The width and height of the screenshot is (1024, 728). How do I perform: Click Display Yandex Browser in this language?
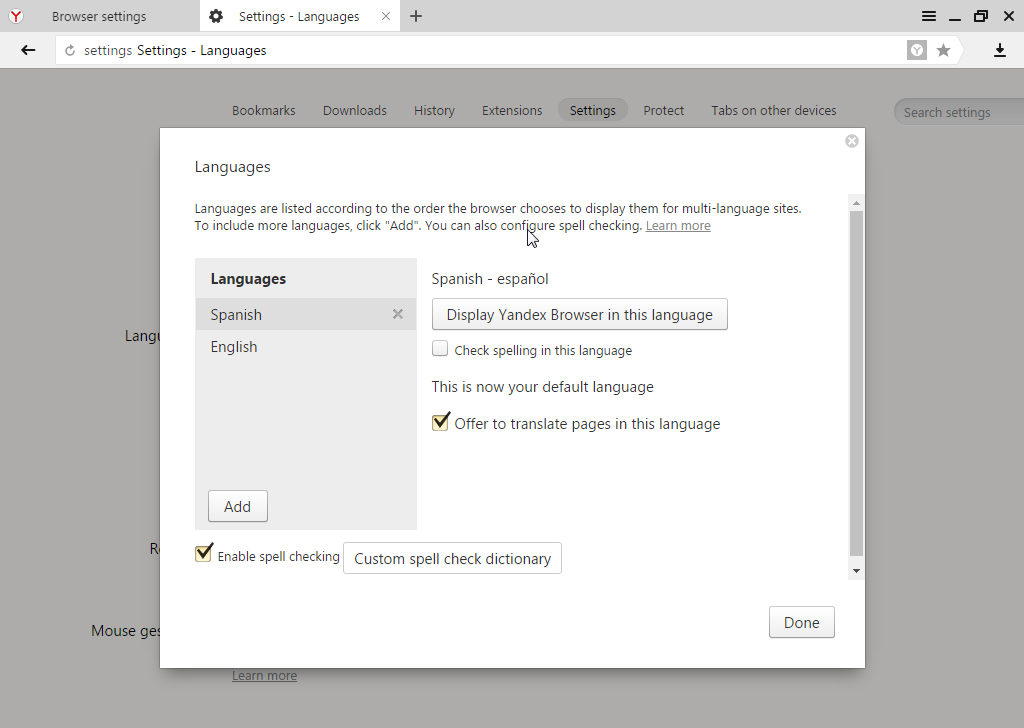tap(580, 315)
